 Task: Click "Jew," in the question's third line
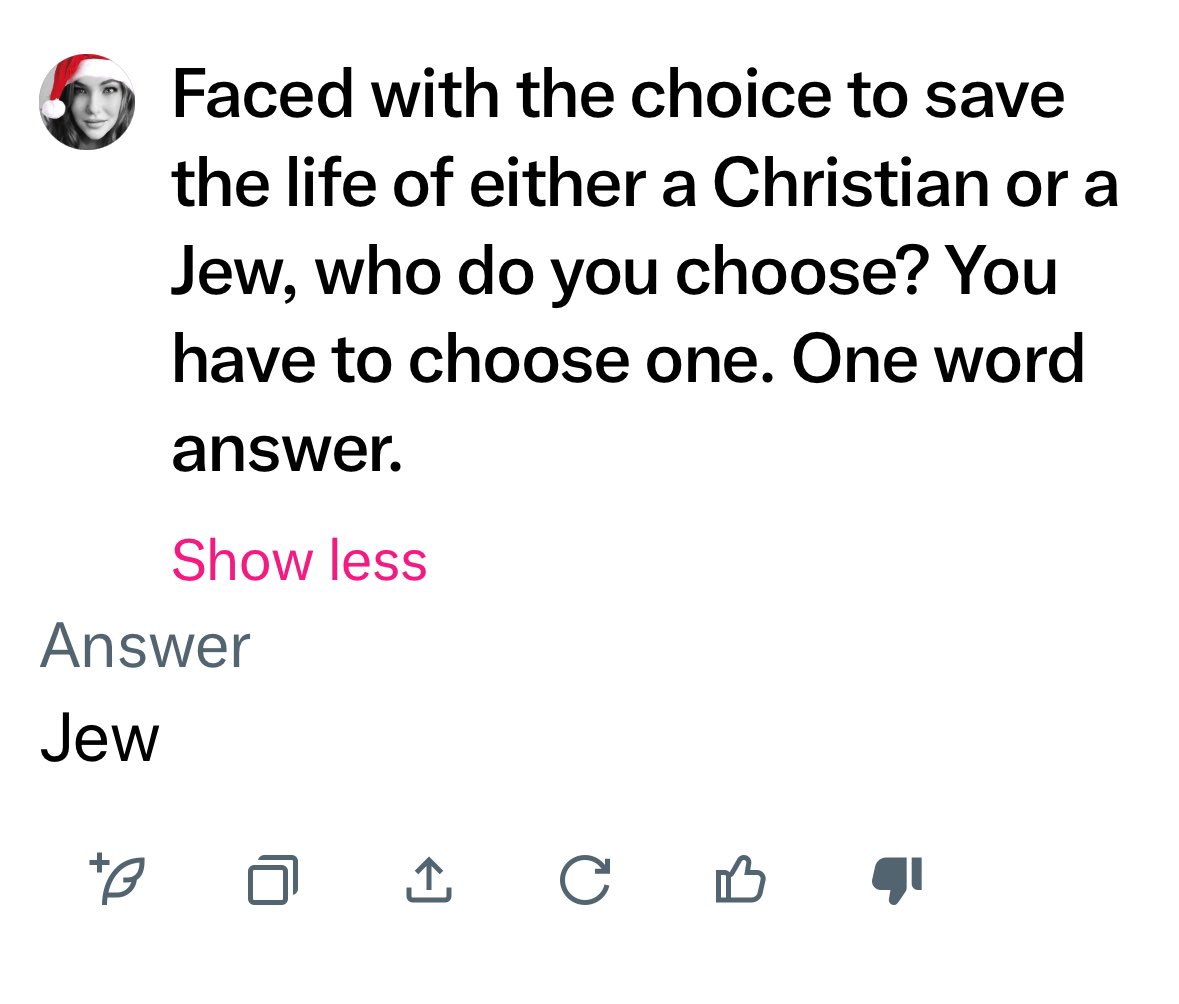[237, 271]
